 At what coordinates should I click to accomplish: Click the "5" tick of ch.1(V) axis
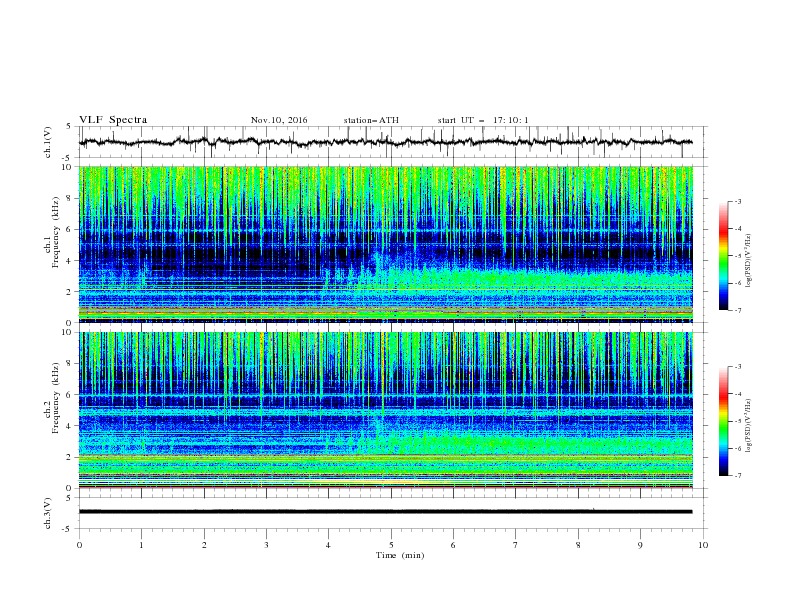tap(71, 127)
